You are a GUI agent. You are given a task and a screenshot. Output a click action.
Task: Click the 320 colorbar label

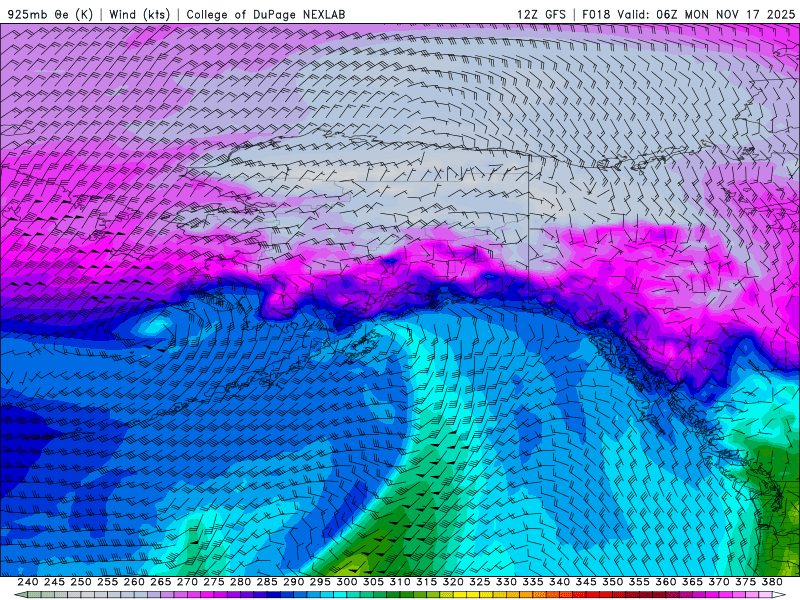(x=453, y=582)
